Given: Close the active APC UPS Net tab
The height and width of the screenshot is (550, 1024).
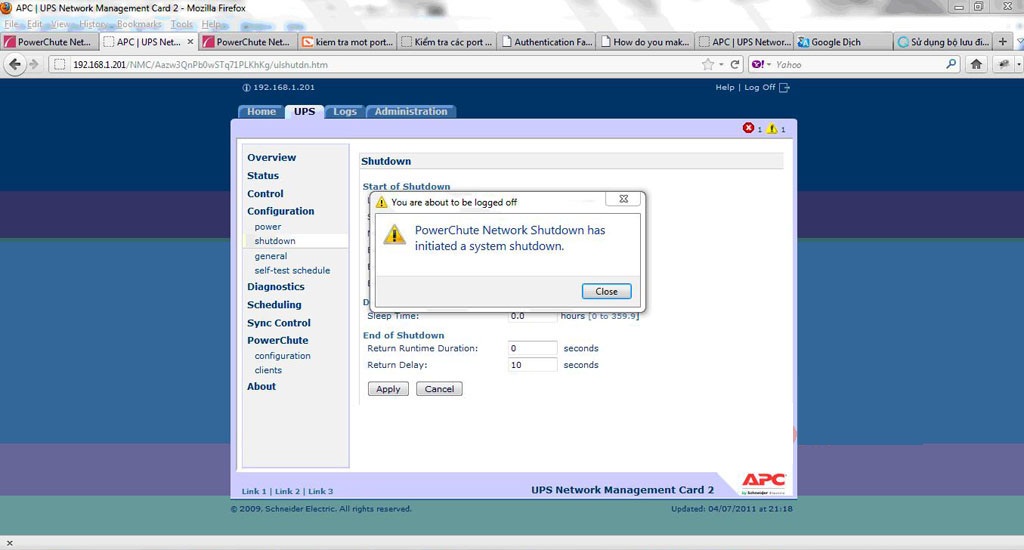Looking at the screenshot, I should click(x=190, y=41).
